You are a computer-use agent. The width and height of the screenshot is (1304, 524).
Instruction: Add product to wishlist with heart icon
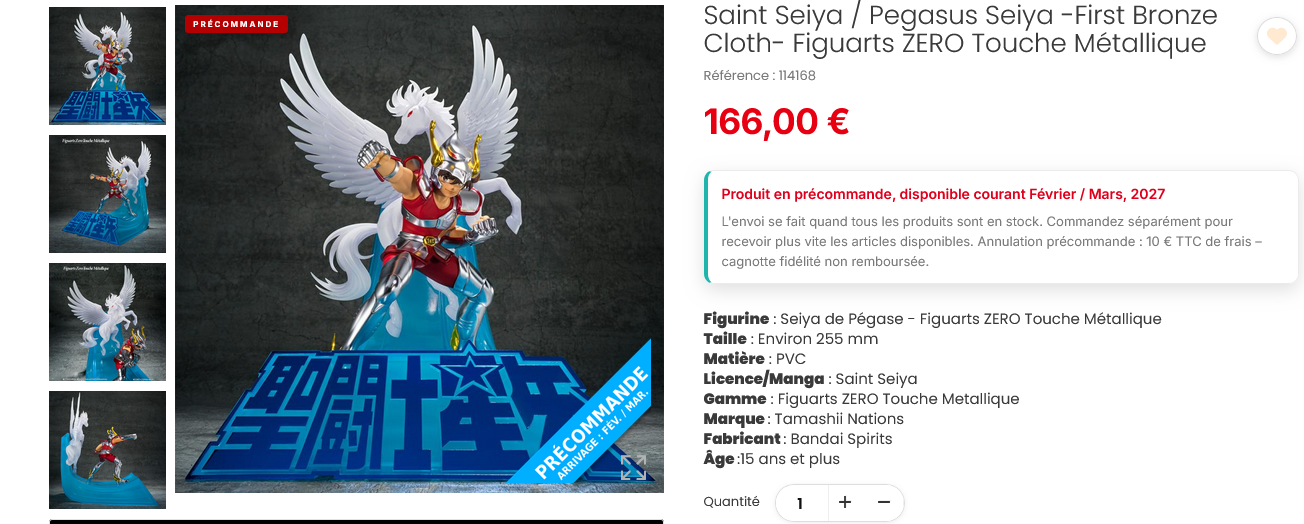click(1276, 37)
